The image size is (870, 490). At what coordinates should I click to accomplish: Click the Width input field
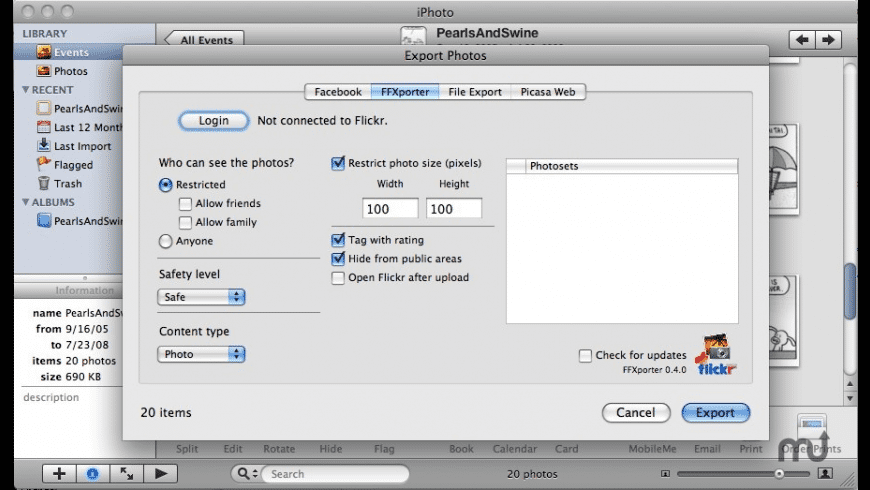pos(390,209)
